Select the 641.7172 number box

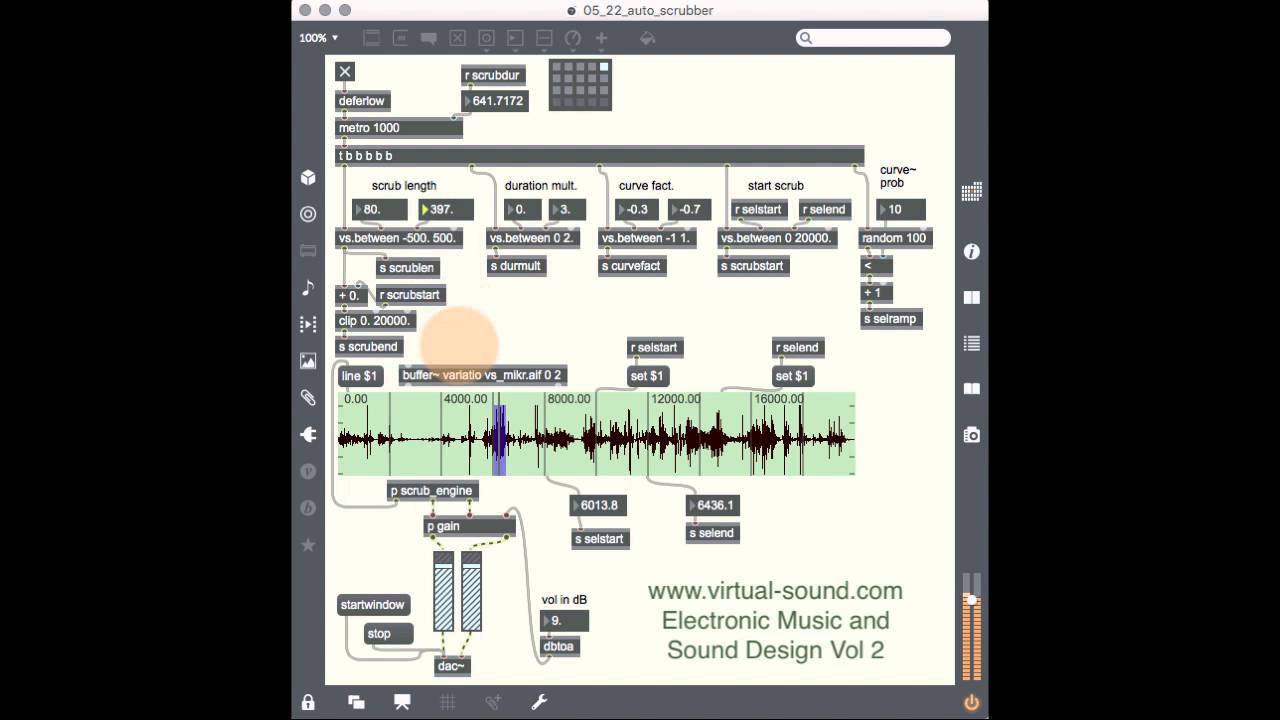(x=494, y=101)
